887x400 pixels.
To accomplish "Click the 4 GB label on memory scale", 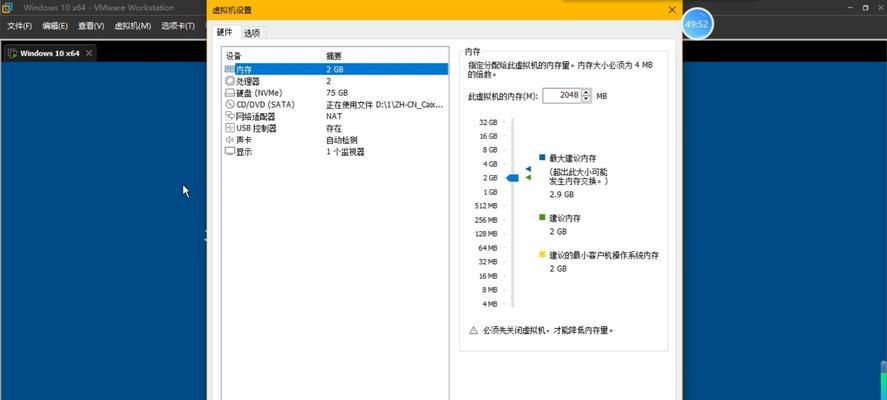I will click(x=490, y=164).
